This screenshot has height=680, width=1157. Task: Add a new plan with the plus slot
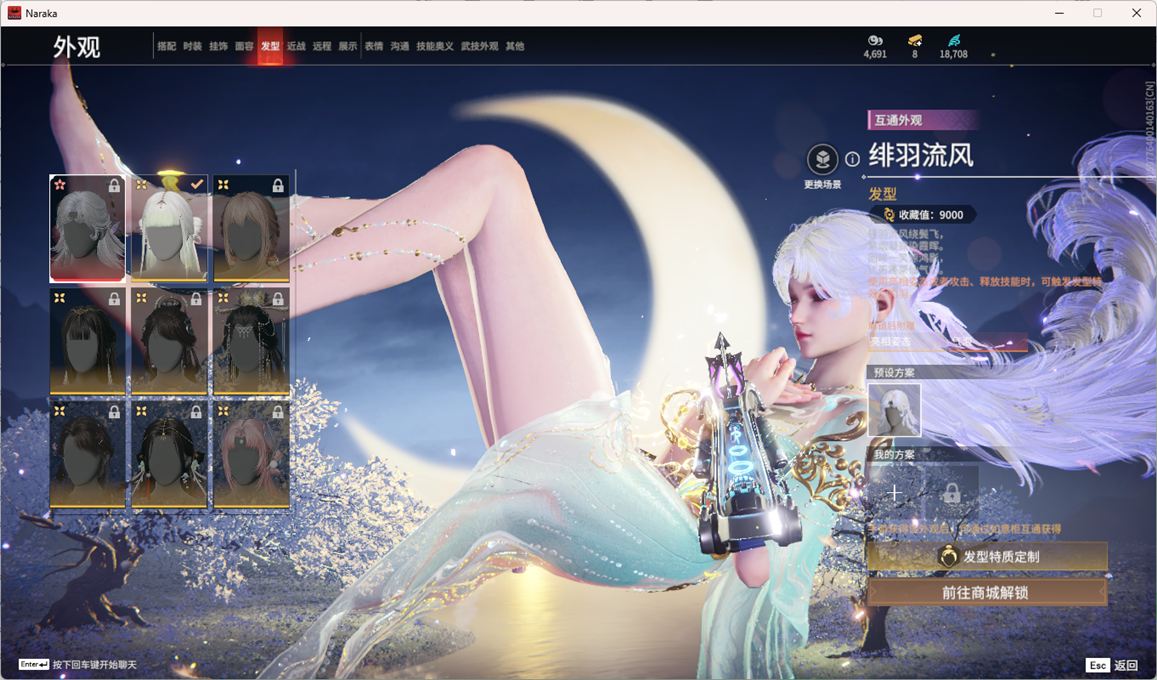click(894, 493)
